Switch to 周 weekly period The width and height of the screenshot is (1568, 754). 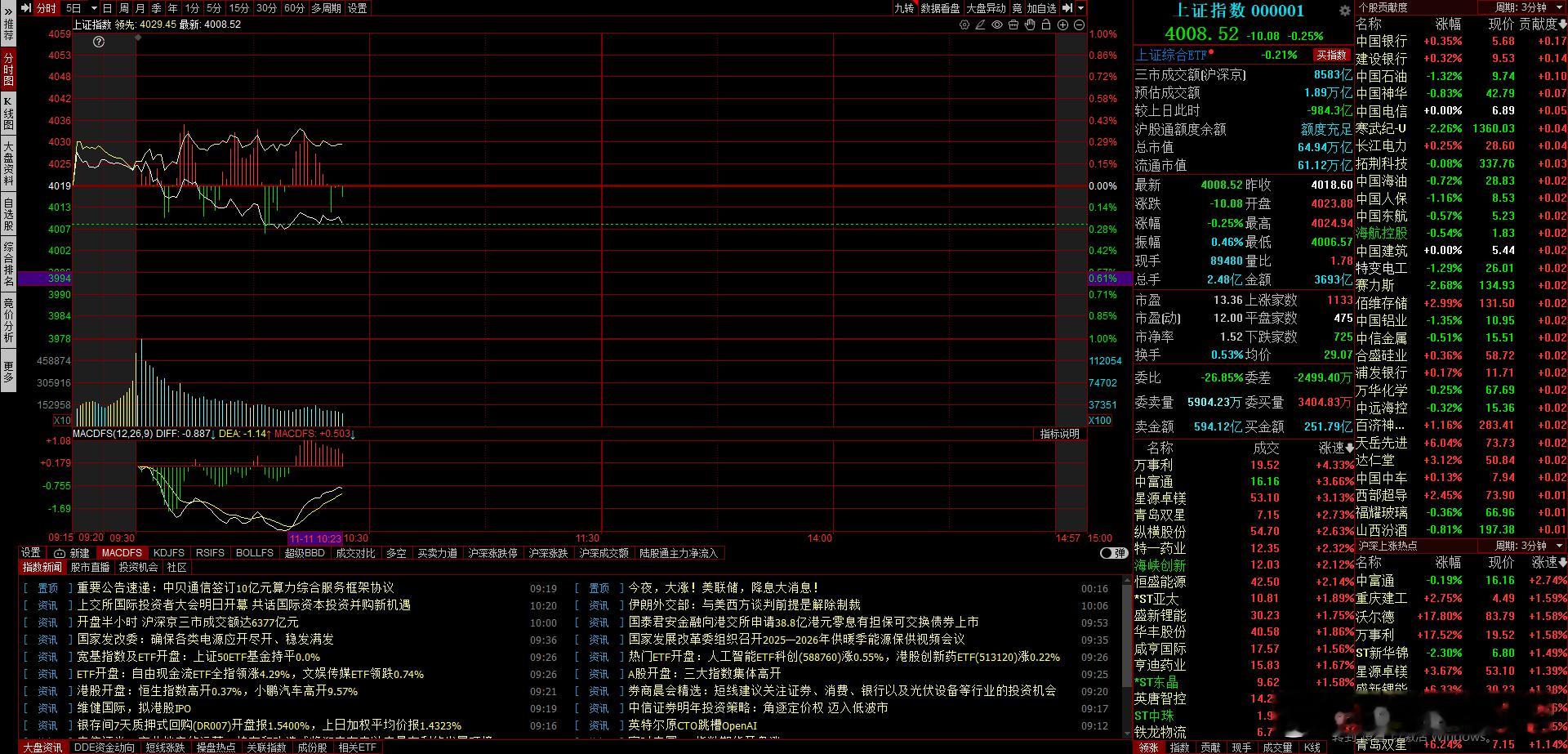(123, 8)
